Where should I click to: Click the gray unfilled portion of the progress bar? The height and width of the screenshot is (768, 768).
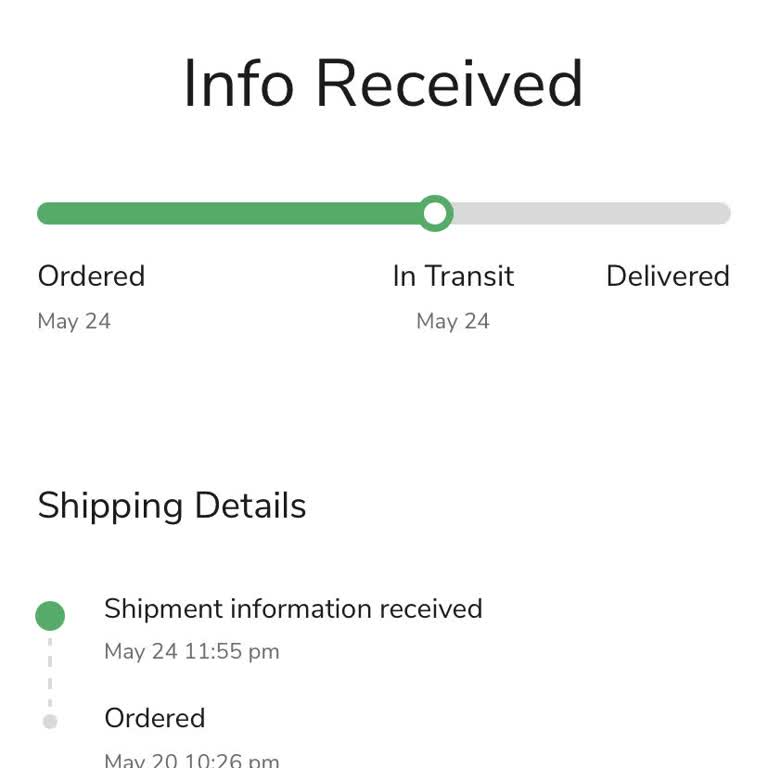point(590,213)
